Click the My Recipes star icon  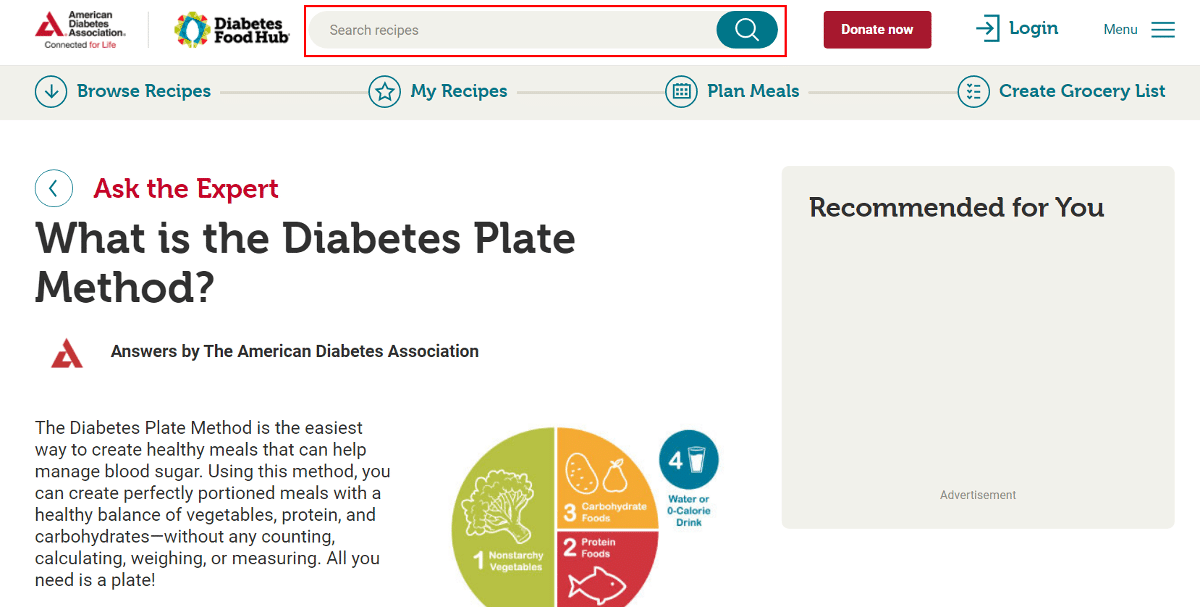coord(384,91)
